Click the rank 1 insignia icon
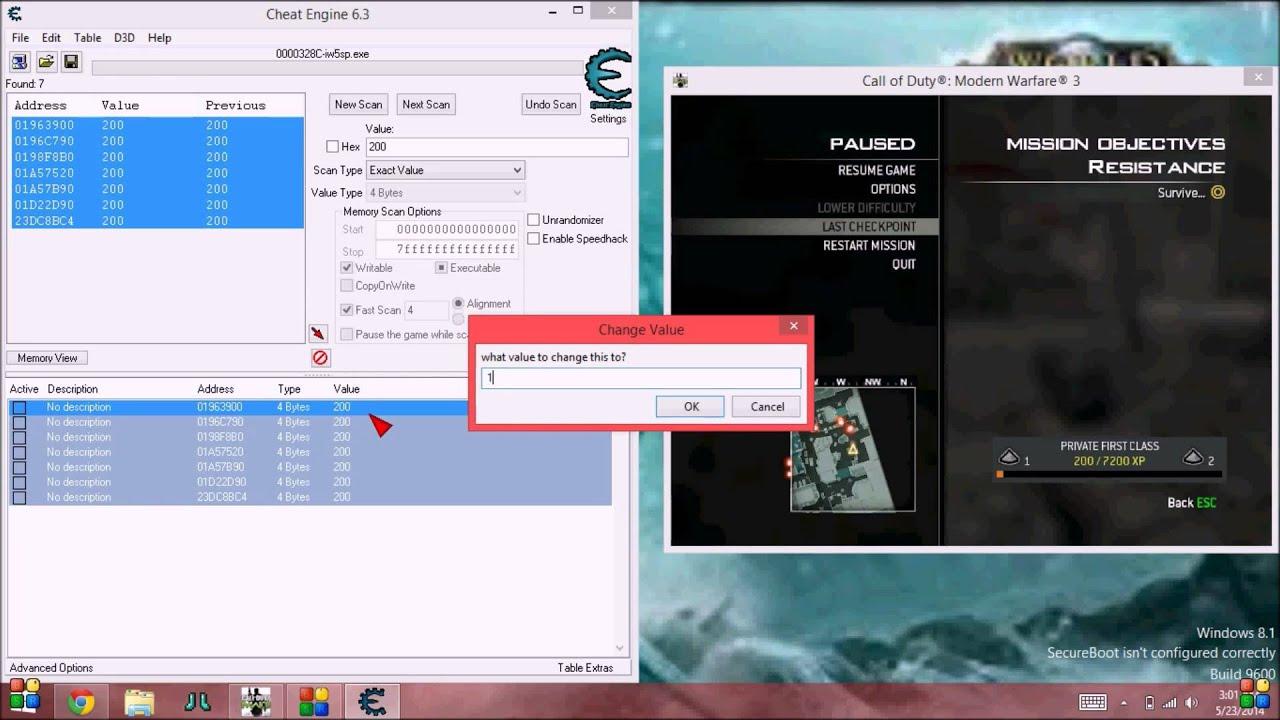The height and width of the screenshot is (720, 1280). (1009, 458)
